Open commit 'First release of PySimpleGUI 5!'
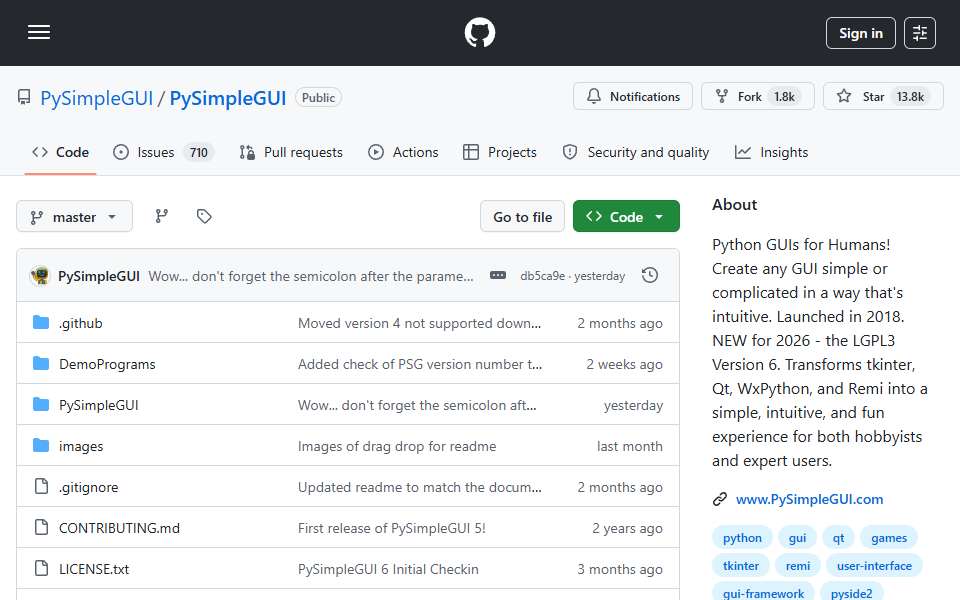Screen dimensions: 960x600 392,528
